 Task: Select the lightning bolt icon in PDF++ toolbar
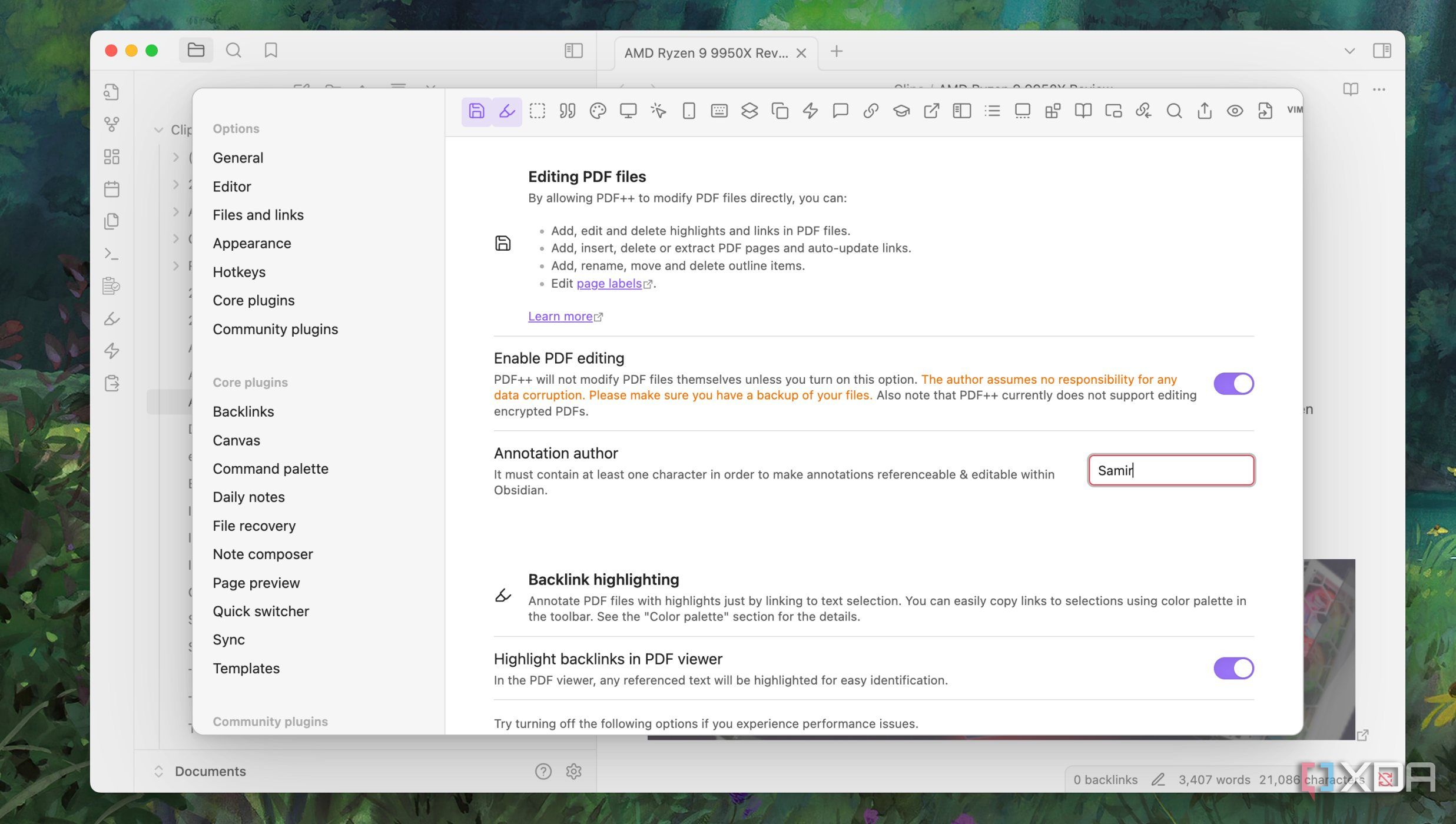click(x=810, y=111)
